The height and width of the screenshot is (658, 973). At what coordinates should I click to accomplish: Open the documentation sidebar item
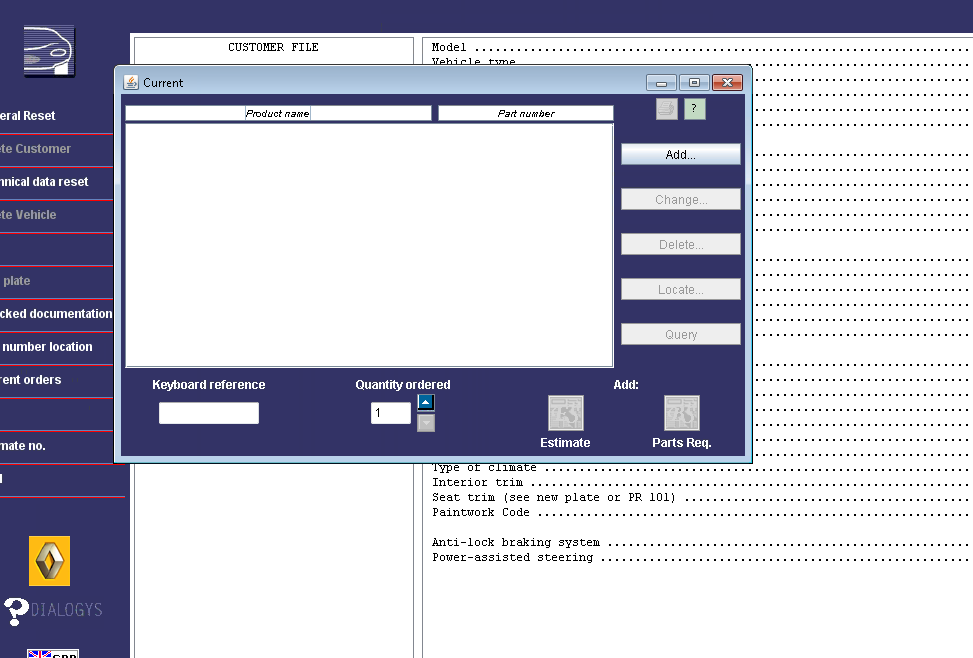pos(56,313)
